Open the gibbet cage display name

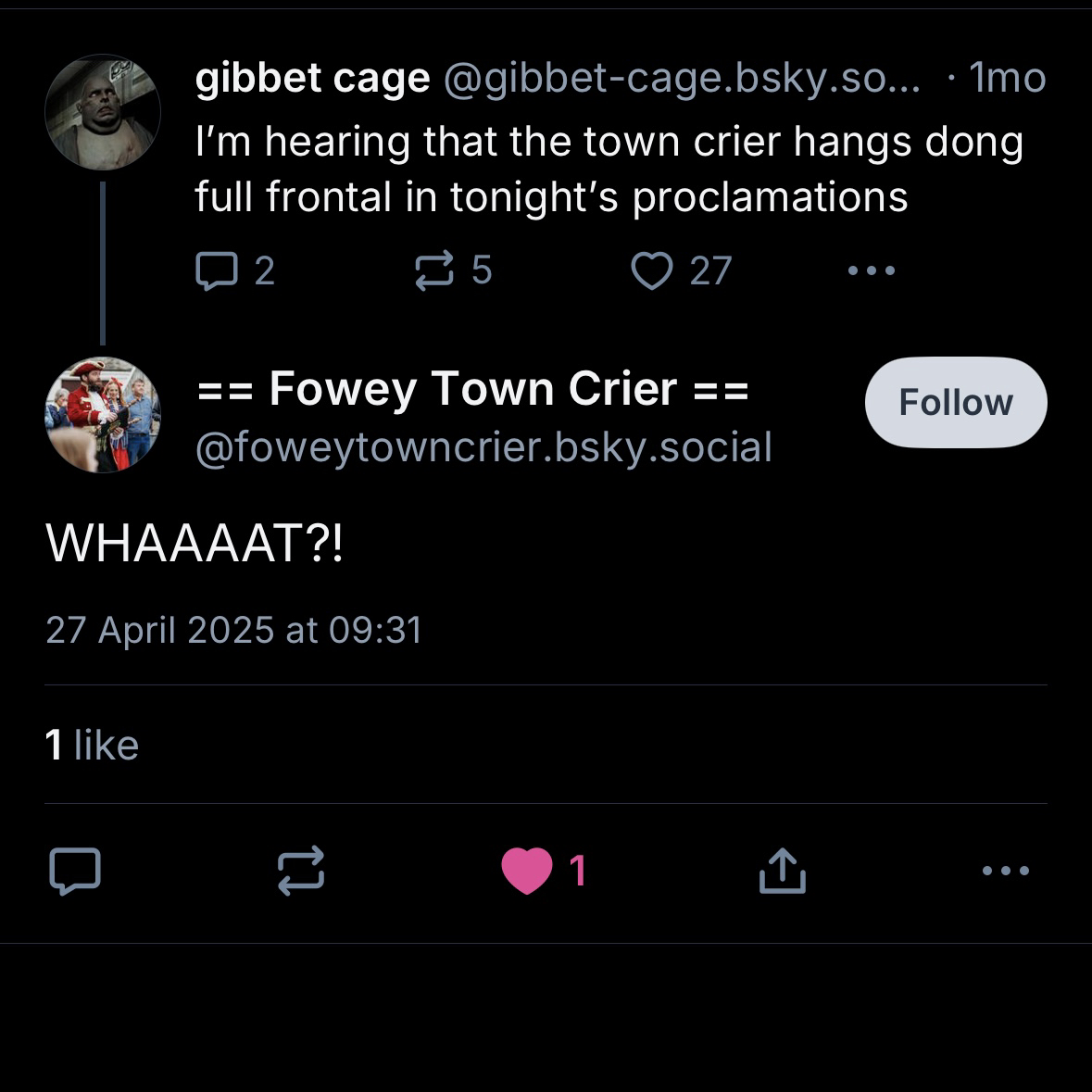312,79
